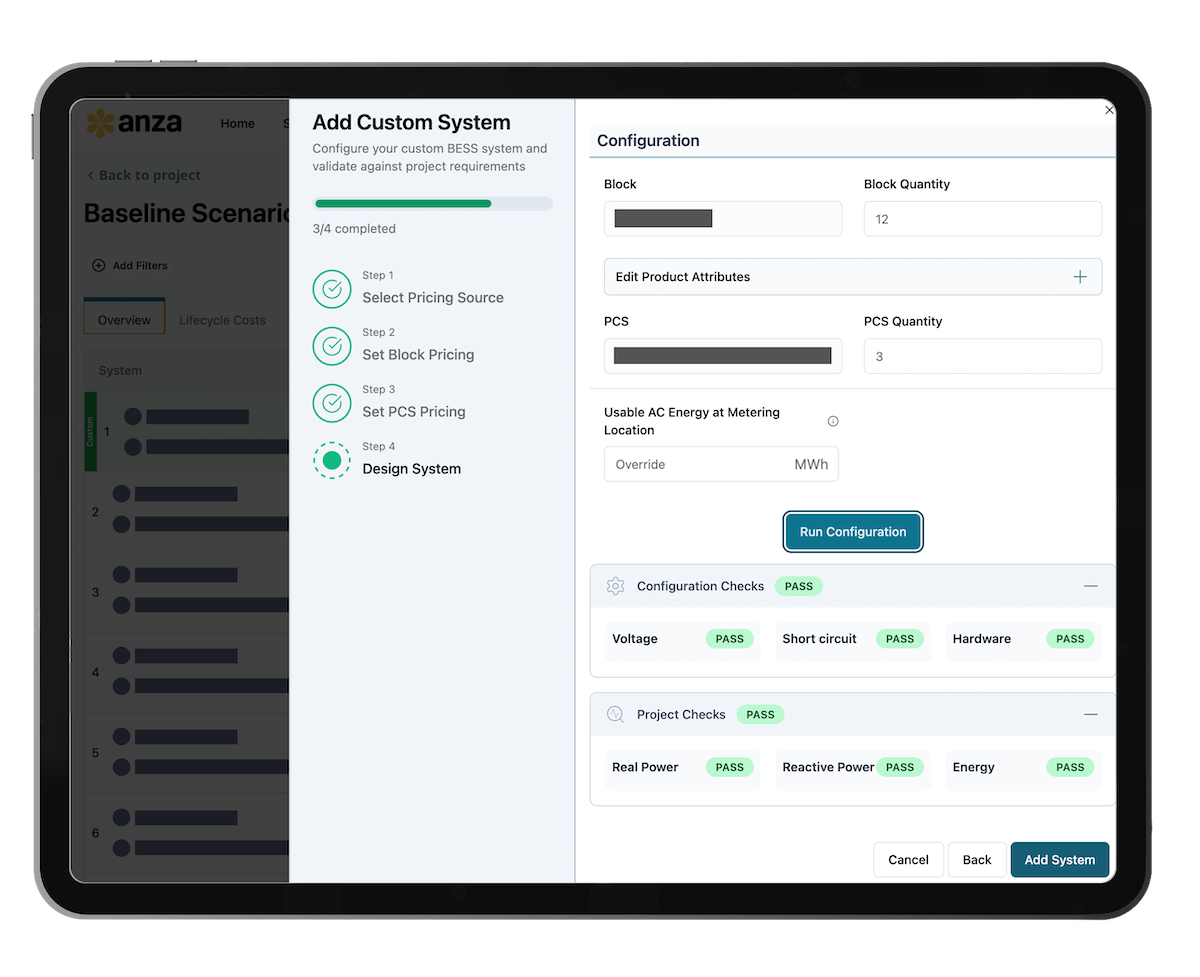The height and width of the screenshot is (977, 1200).
Task: Expand Edit Product Attributes with plus sign
Action: [1079, 277]
